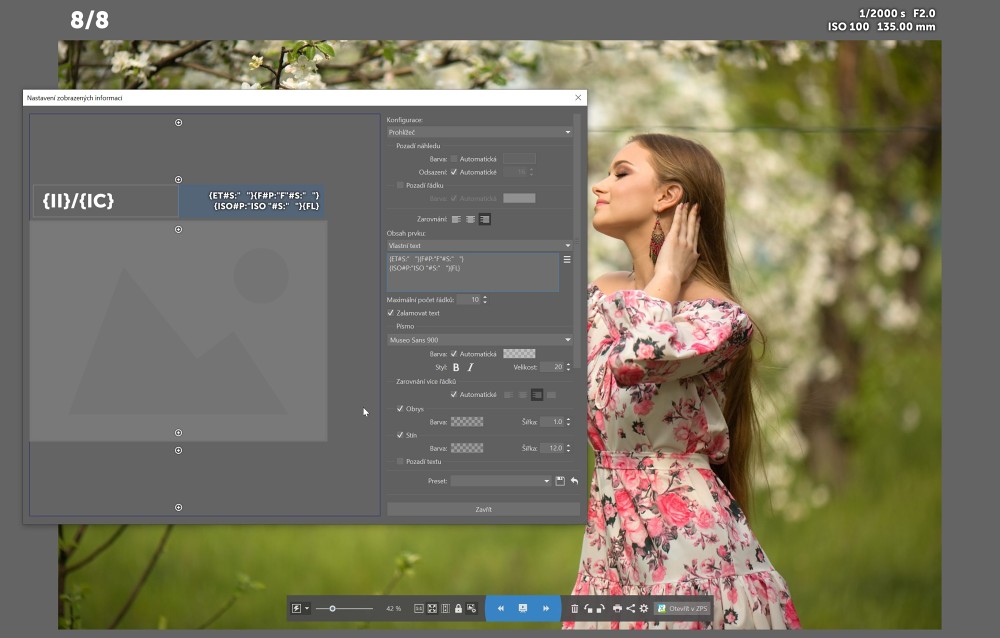Screen dimensions: 1000x638
Task: Rotate photo left icon
Action: coord(588,609)
